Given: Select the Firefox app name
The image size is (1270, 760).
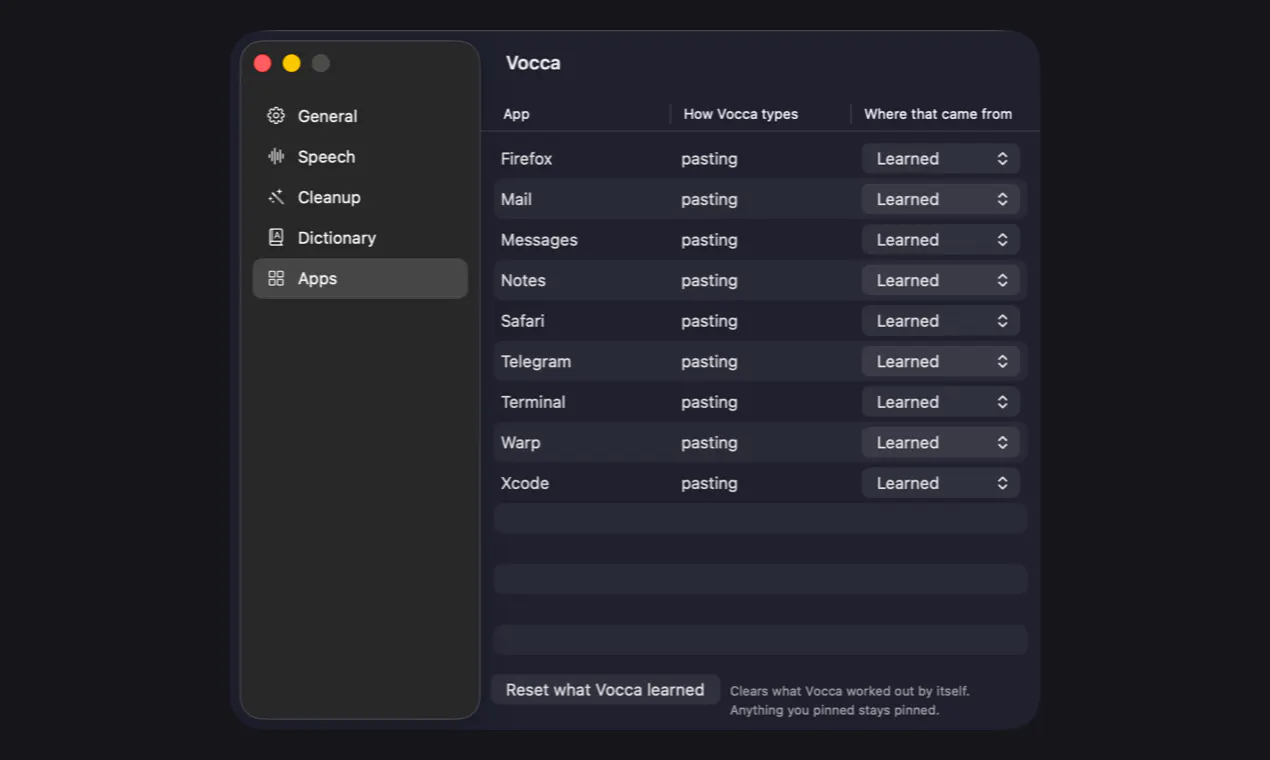Looking at the screenshot, I should tap(526, 159).
